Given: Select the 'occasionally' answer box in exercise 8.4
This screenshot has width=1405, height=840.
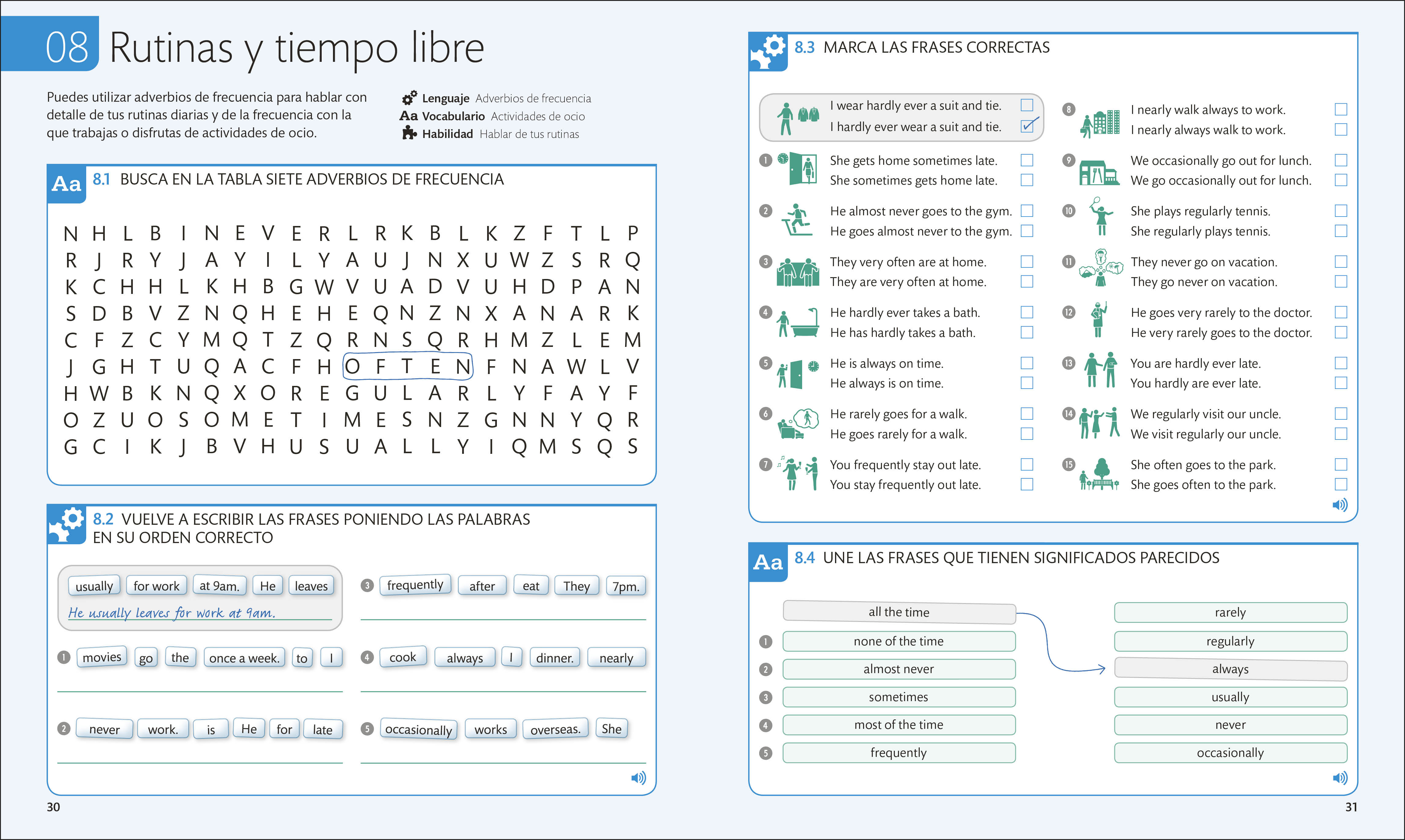Looking at the screenshot, I should [1231, 753].
